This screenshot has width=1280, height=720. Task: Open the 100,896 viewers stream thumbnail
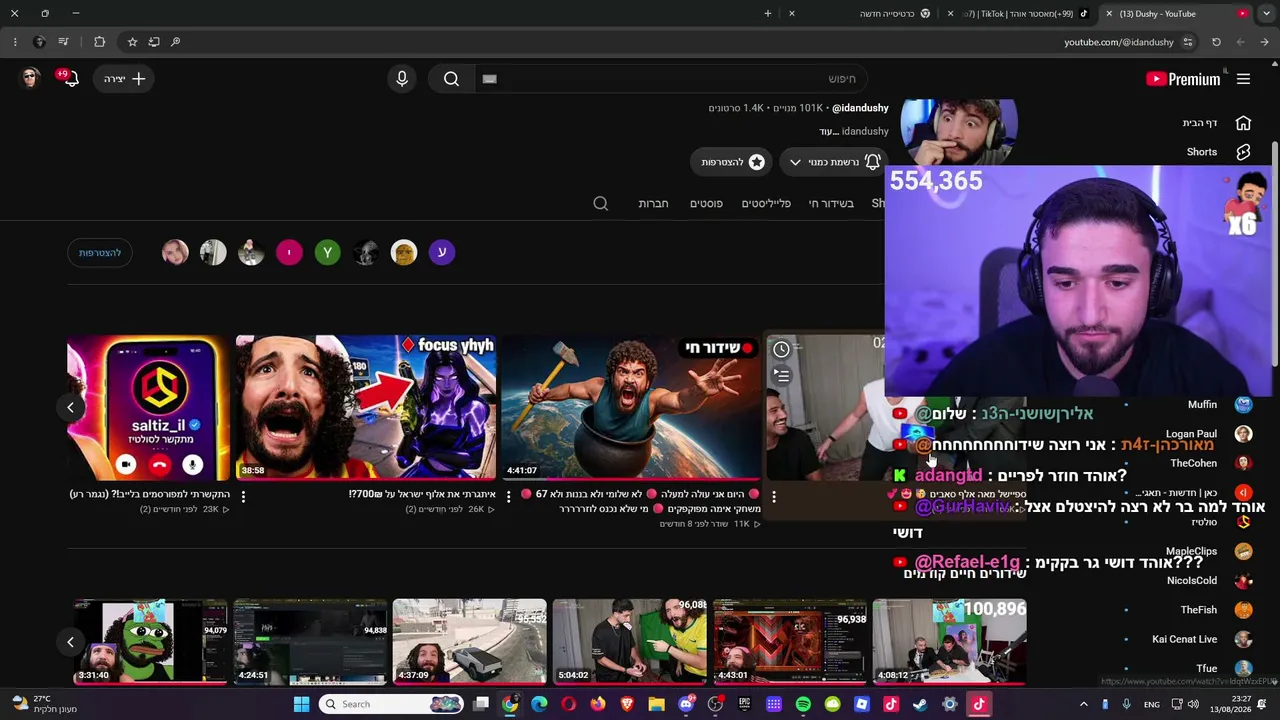[950, 641]
